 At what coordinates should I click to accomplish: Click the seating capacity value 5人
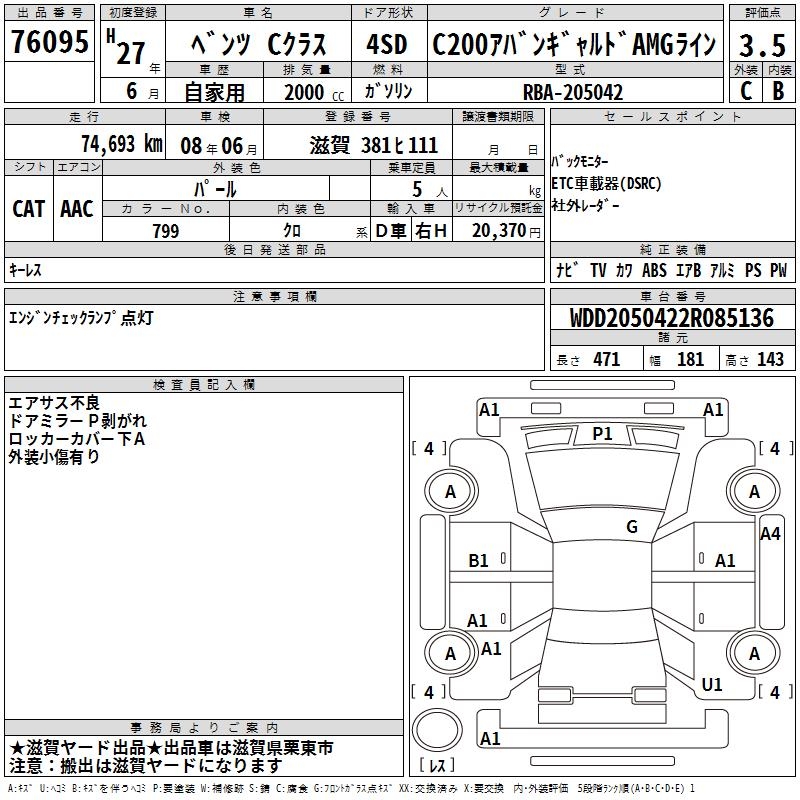430,190
